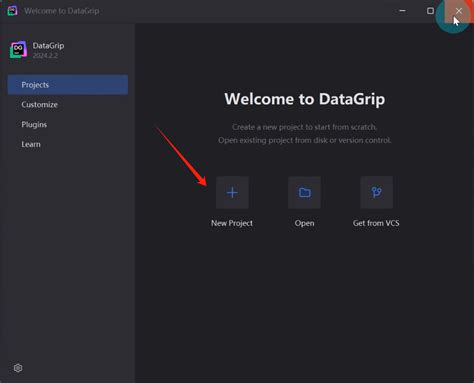Select the Projects tab
Image resolution: width=474 pixels, height=383 pixels.
click(x=68, y=85)
